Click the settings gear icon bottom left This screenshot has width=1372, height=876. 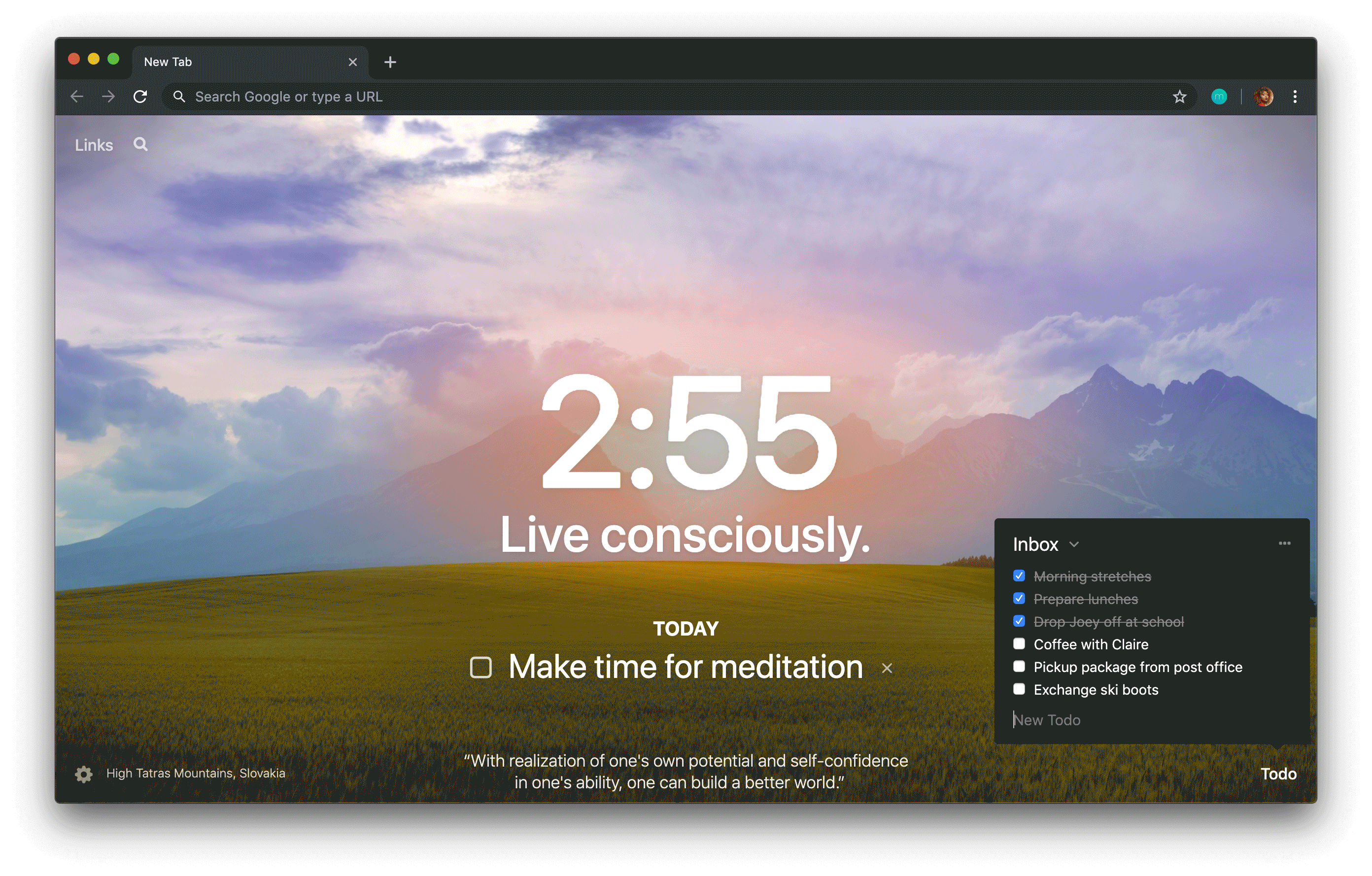(84, 772)
